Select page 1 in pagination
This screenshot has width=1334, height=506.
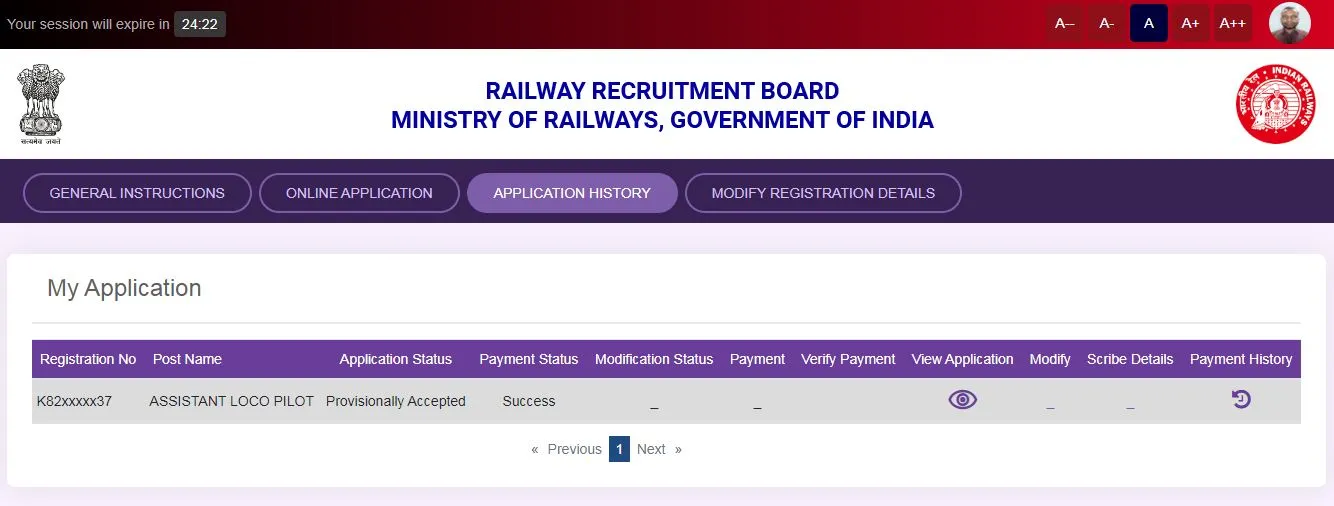[619, 449]
